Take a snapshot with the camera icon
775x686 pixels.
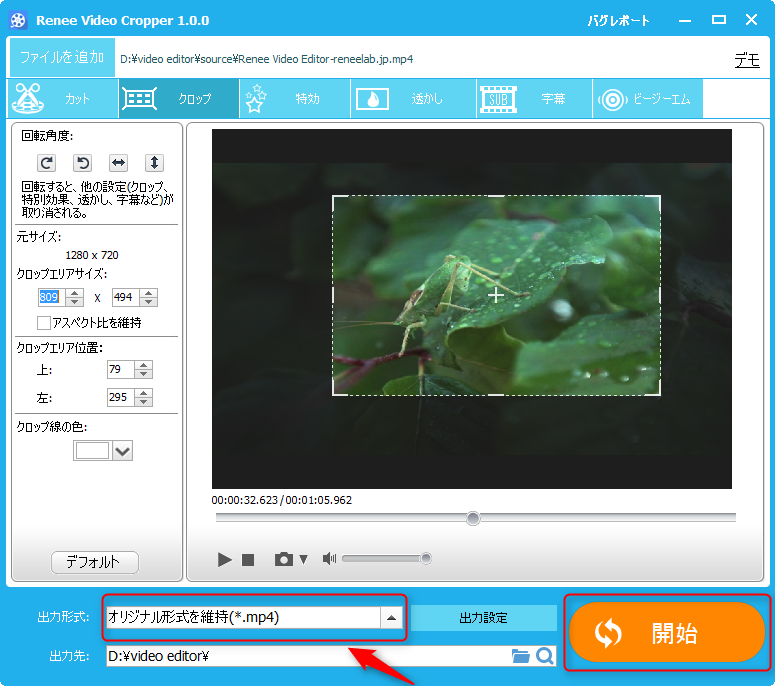[x=284, y=559]
